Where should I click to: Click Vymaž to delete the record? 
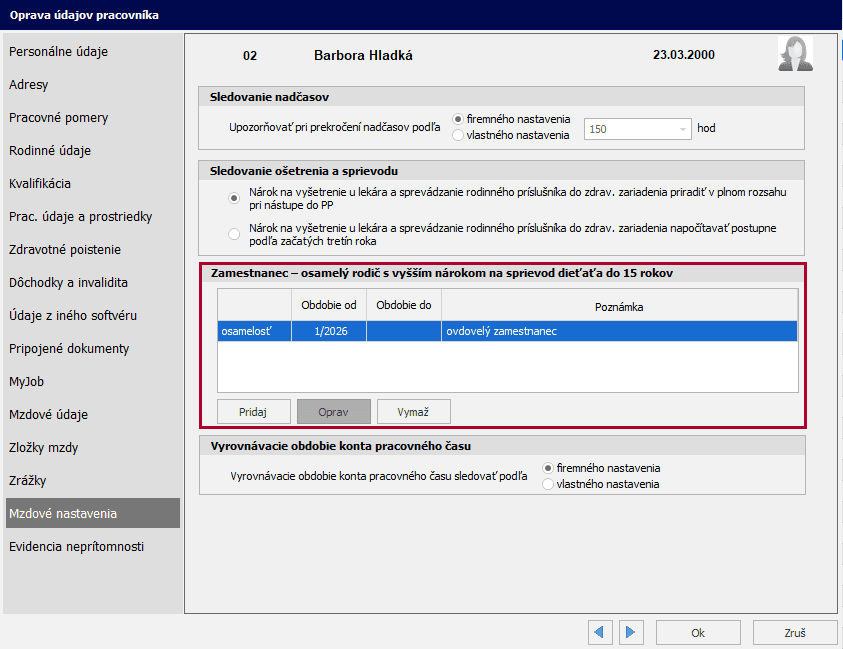point(413,412)
